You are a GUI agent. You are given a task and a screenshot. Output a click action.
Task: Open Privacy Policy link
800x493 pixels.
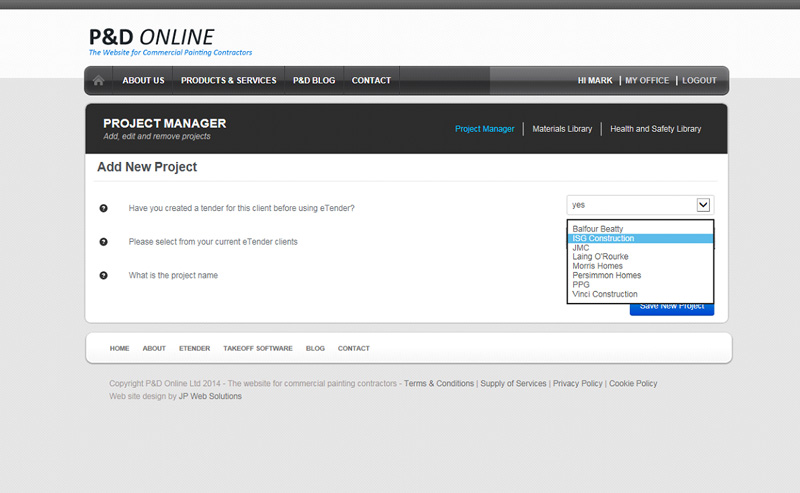click(x=578, y=383)
